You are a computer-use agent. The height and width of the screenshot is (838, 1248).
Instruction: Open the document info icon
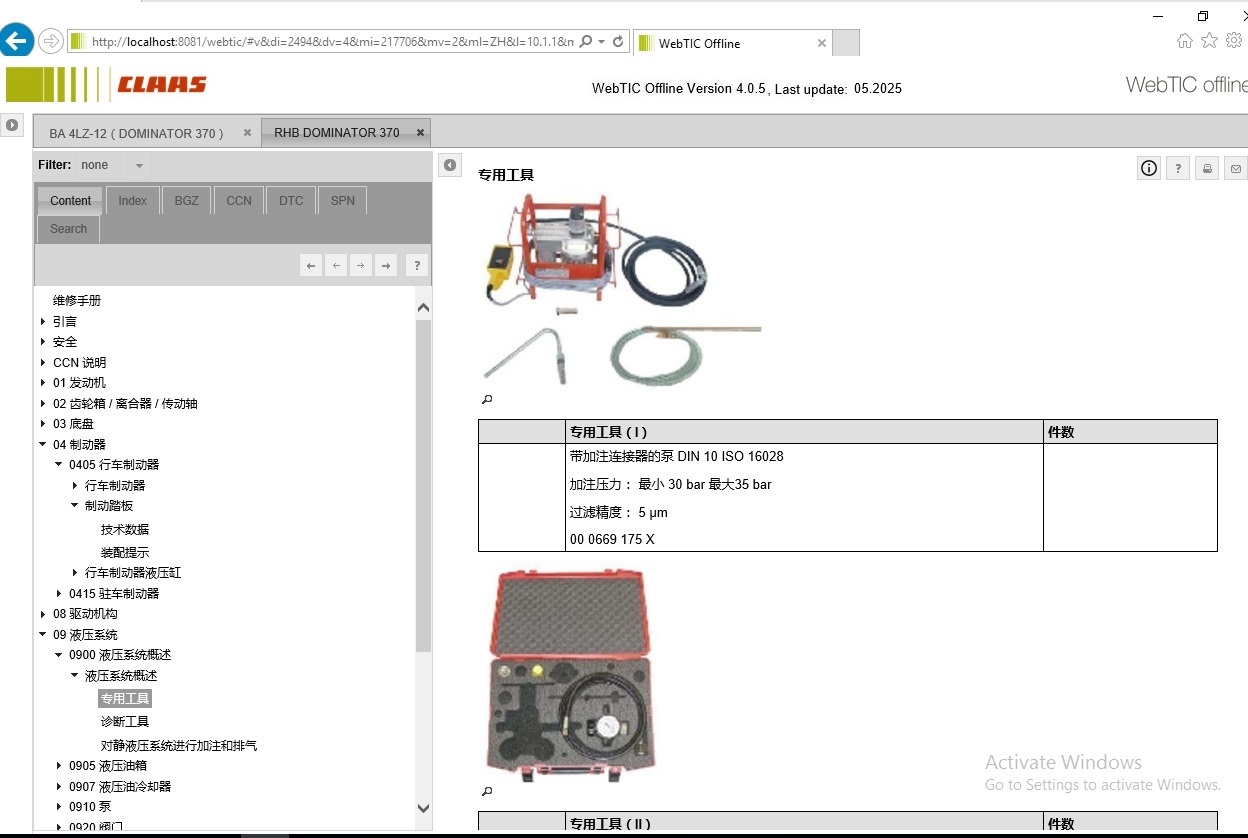tap(1149, 168)
